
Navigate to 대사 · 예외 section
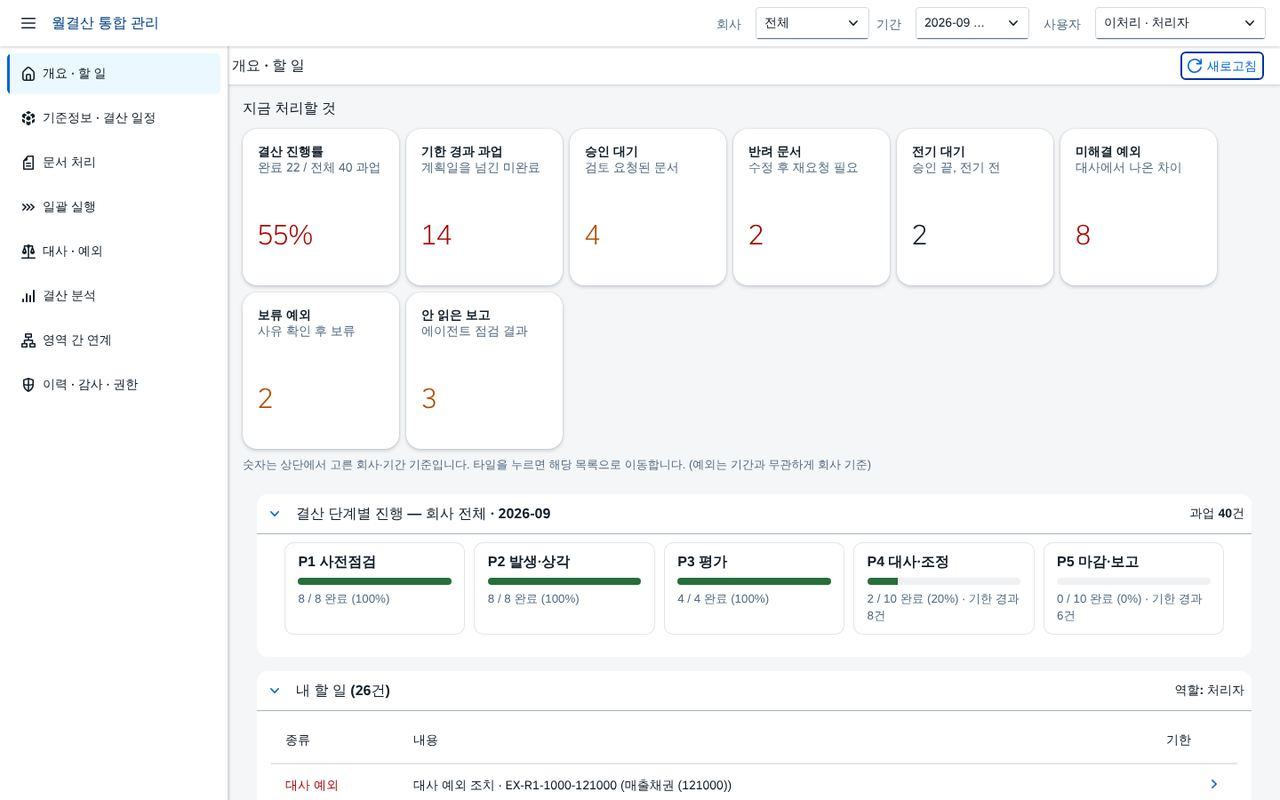coord(114,251)
